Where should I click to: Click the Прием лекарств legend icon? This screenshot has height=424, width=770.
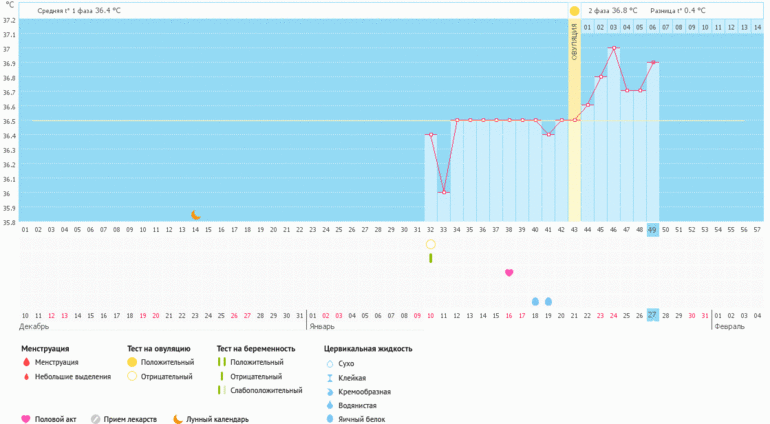coord(96,419)
